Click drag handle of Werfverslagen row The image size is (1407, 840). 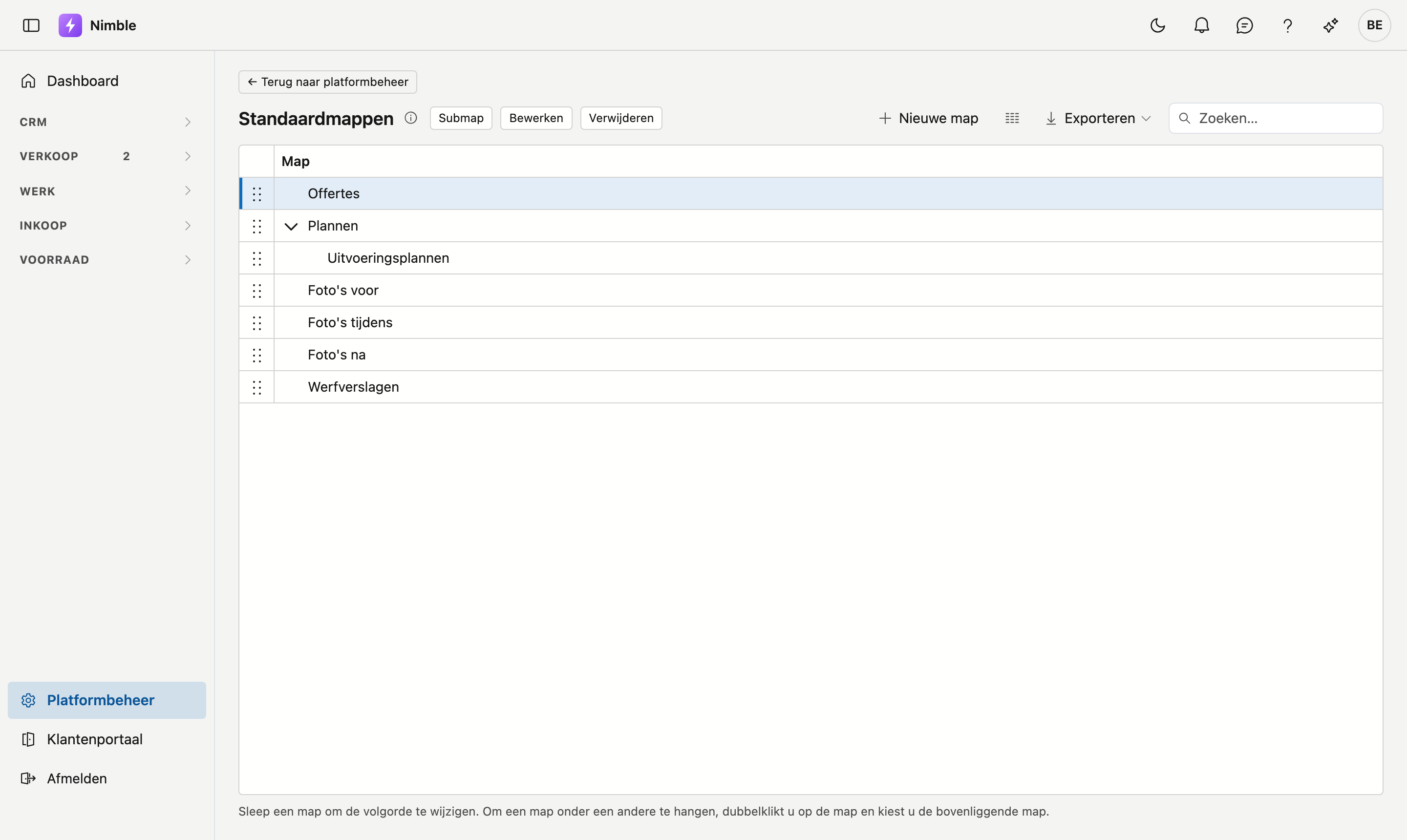257,387
